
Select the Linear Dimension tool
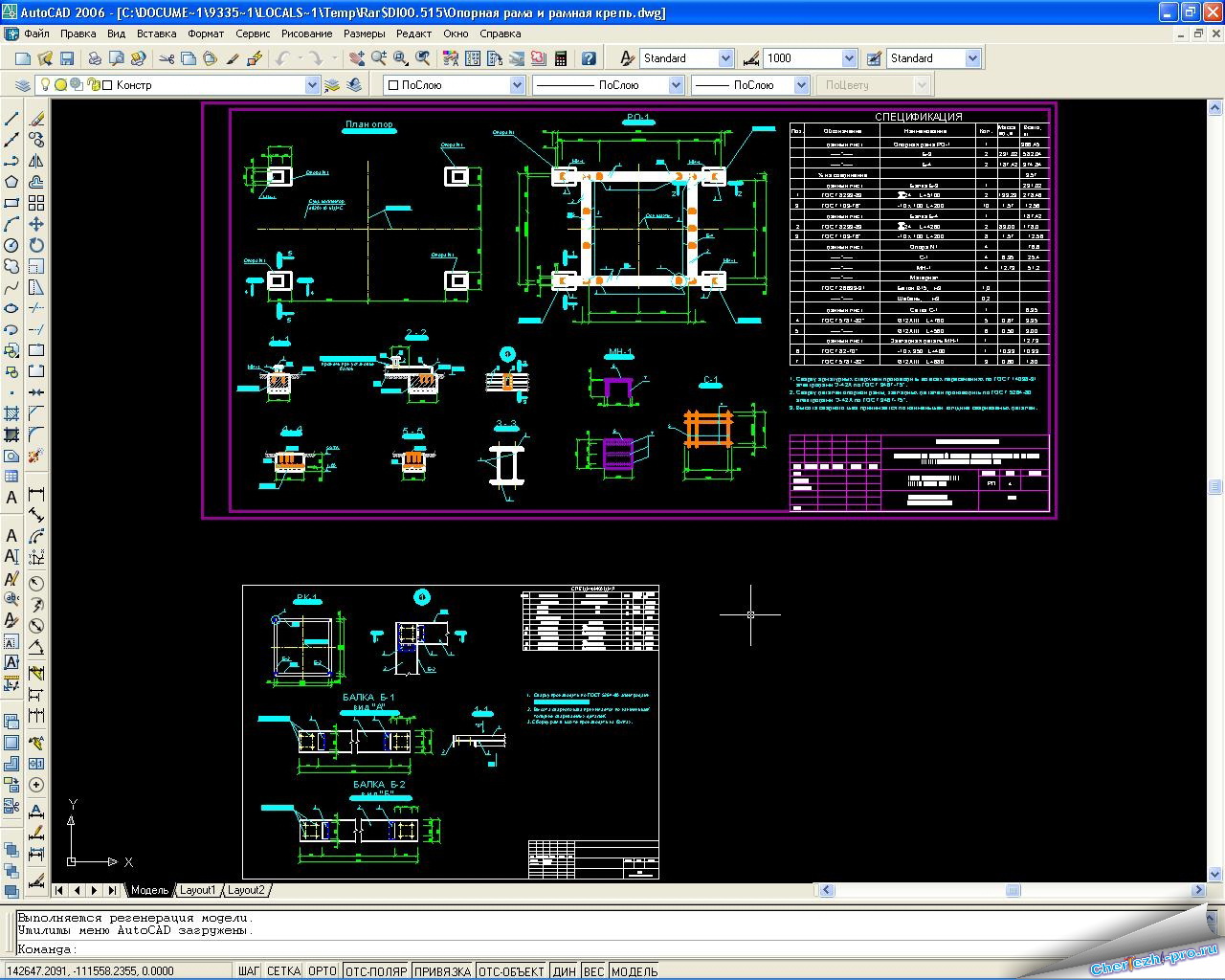click(x=36, y=494)
